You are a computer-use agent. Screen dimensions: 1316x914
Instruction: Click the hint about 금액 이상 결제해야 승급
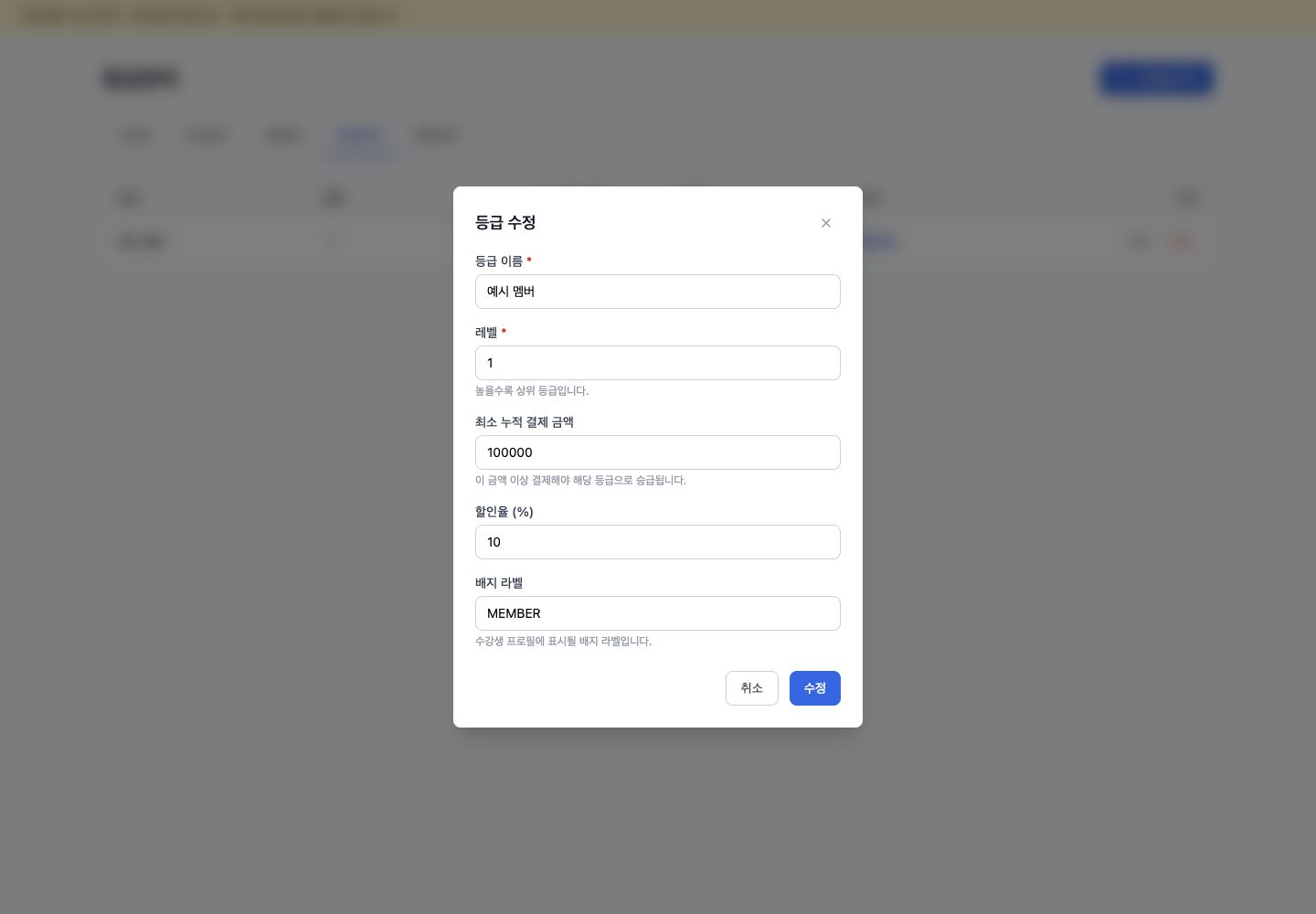pyautogui.click(x=580, y=481)
